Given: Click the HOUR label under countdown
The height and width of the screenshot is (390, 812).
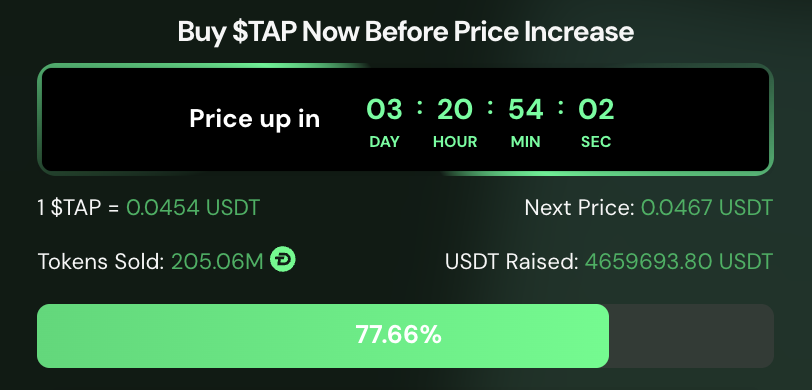Looking at the screenshot, I should 455,142.
